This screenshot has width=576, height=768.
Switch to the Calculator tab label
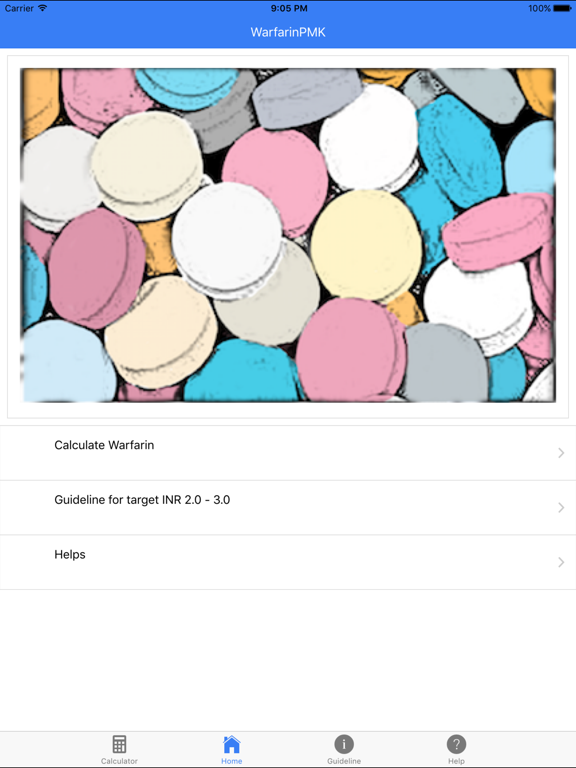point(119,761)
